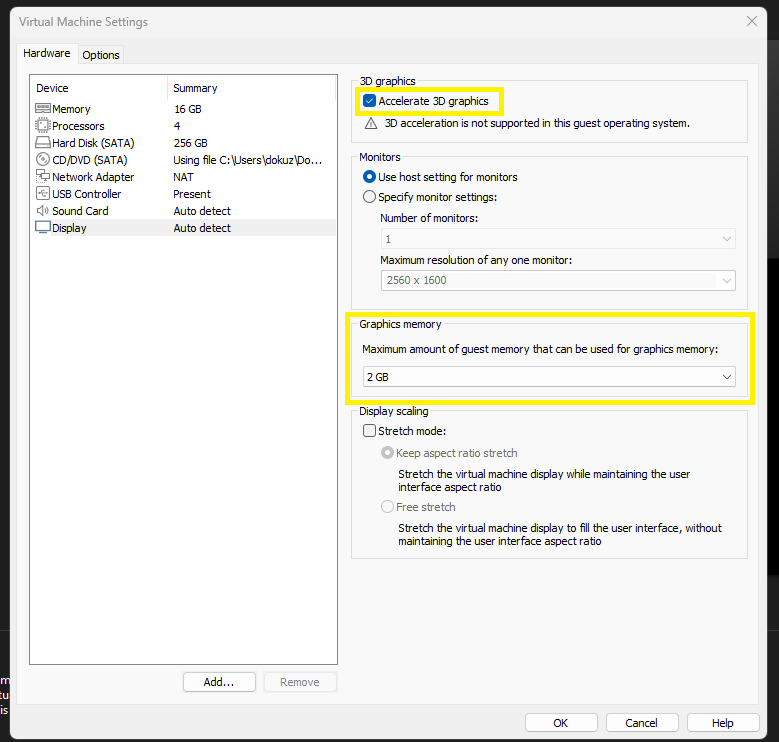The height and width of the screenshot is (742, 779).
Task: Click the Display monitor icon
Action: click(43, 227)
